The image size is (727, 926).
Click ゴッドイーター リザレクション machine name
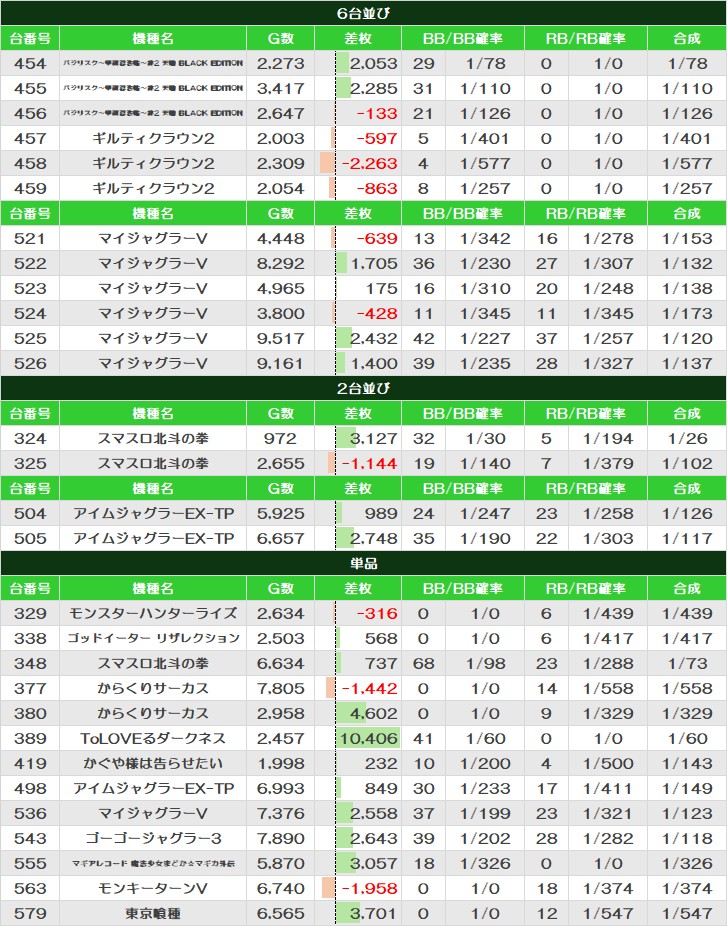[153, 638]
